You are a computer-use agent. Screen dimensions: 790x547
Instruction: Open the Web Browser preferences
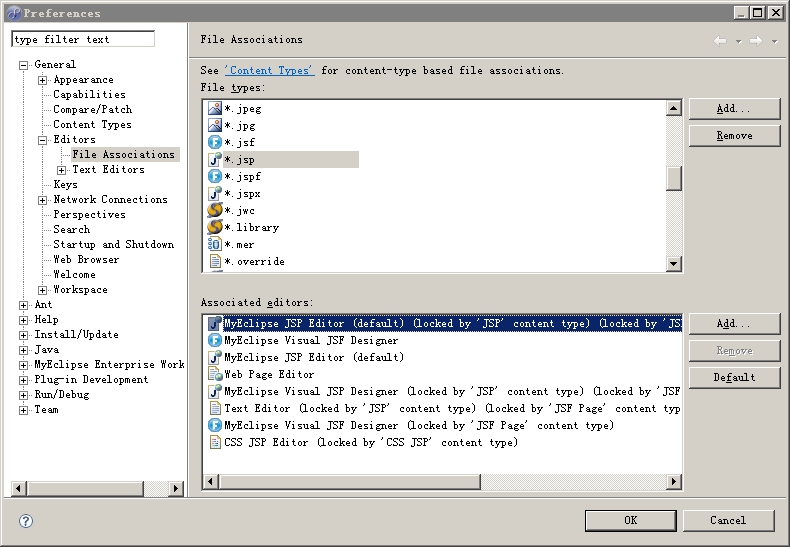(x=86, y=260)
